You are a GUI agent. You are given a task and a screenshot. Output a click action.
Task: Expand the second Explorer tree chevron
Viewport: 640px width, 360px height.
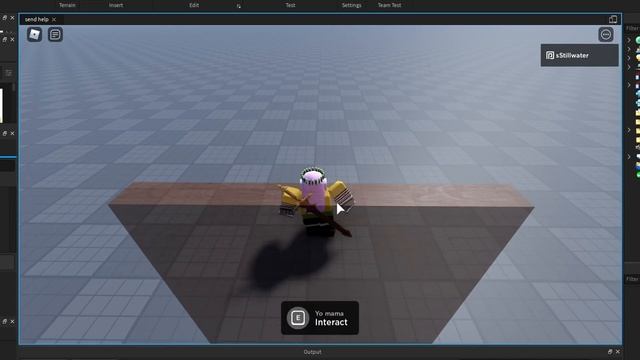[x=629, y=49]
